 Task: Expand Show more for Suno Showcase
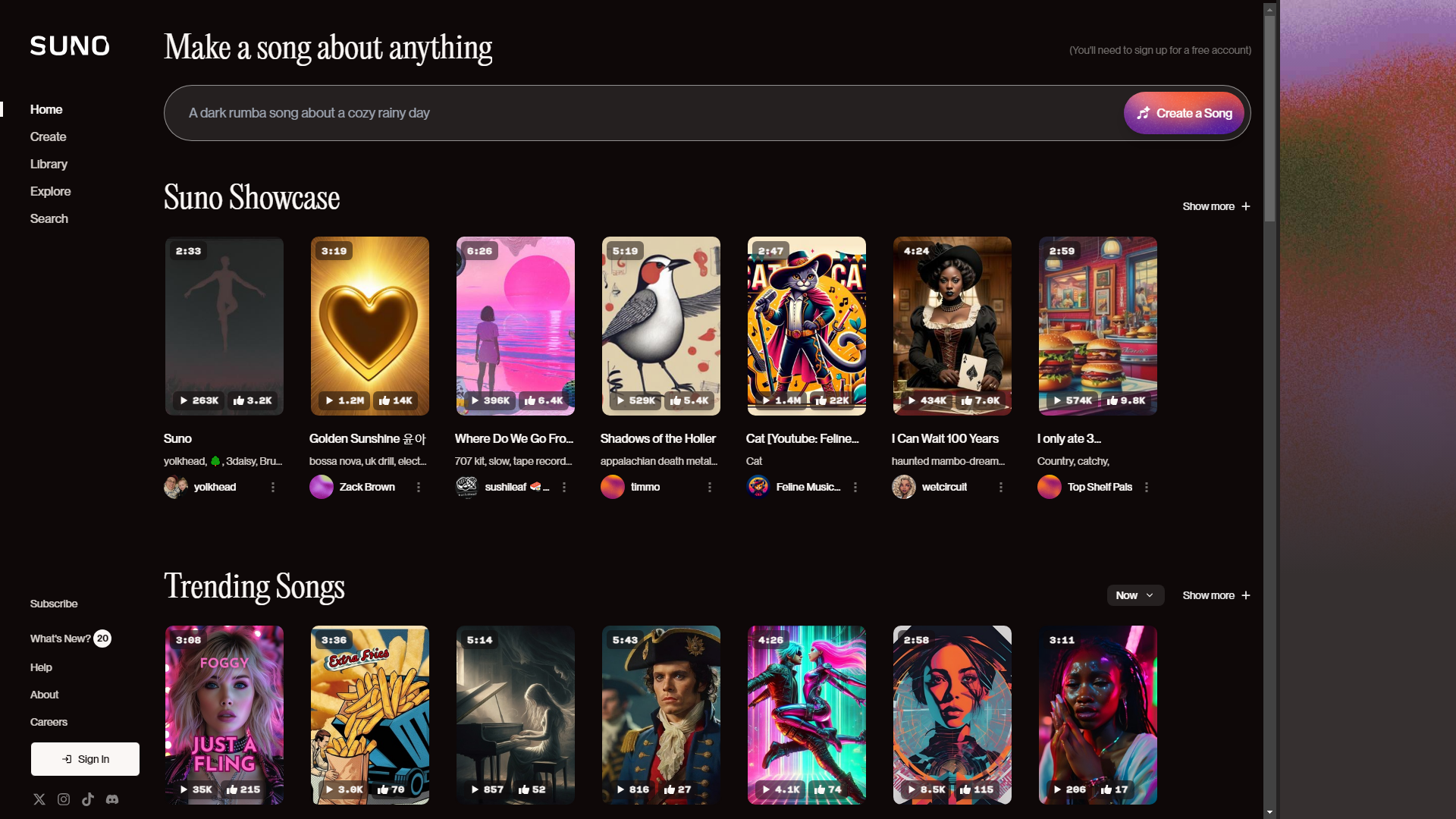point(1216,206)
